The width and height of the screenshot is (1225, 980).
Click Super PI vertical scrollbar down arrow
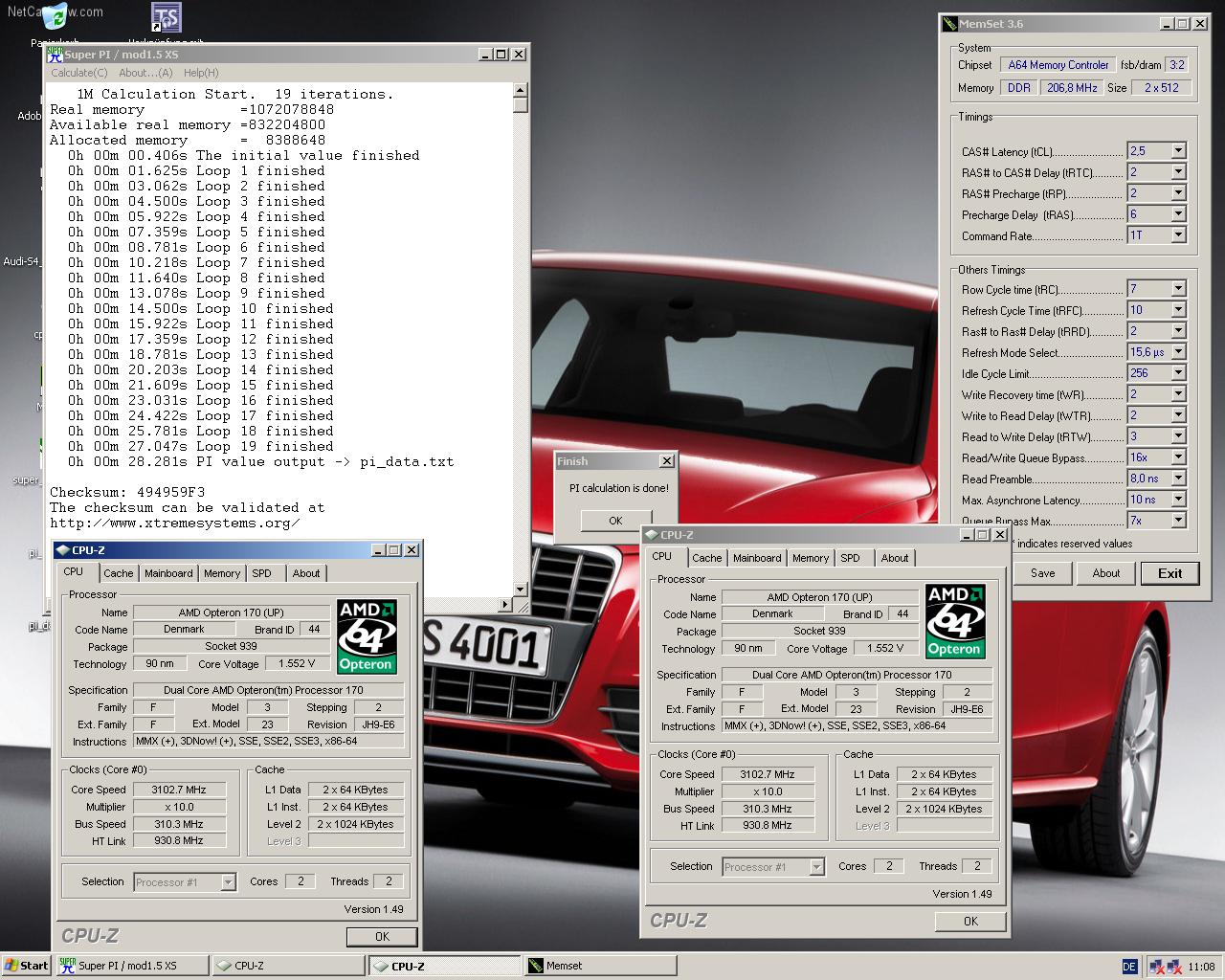(521, 590)
